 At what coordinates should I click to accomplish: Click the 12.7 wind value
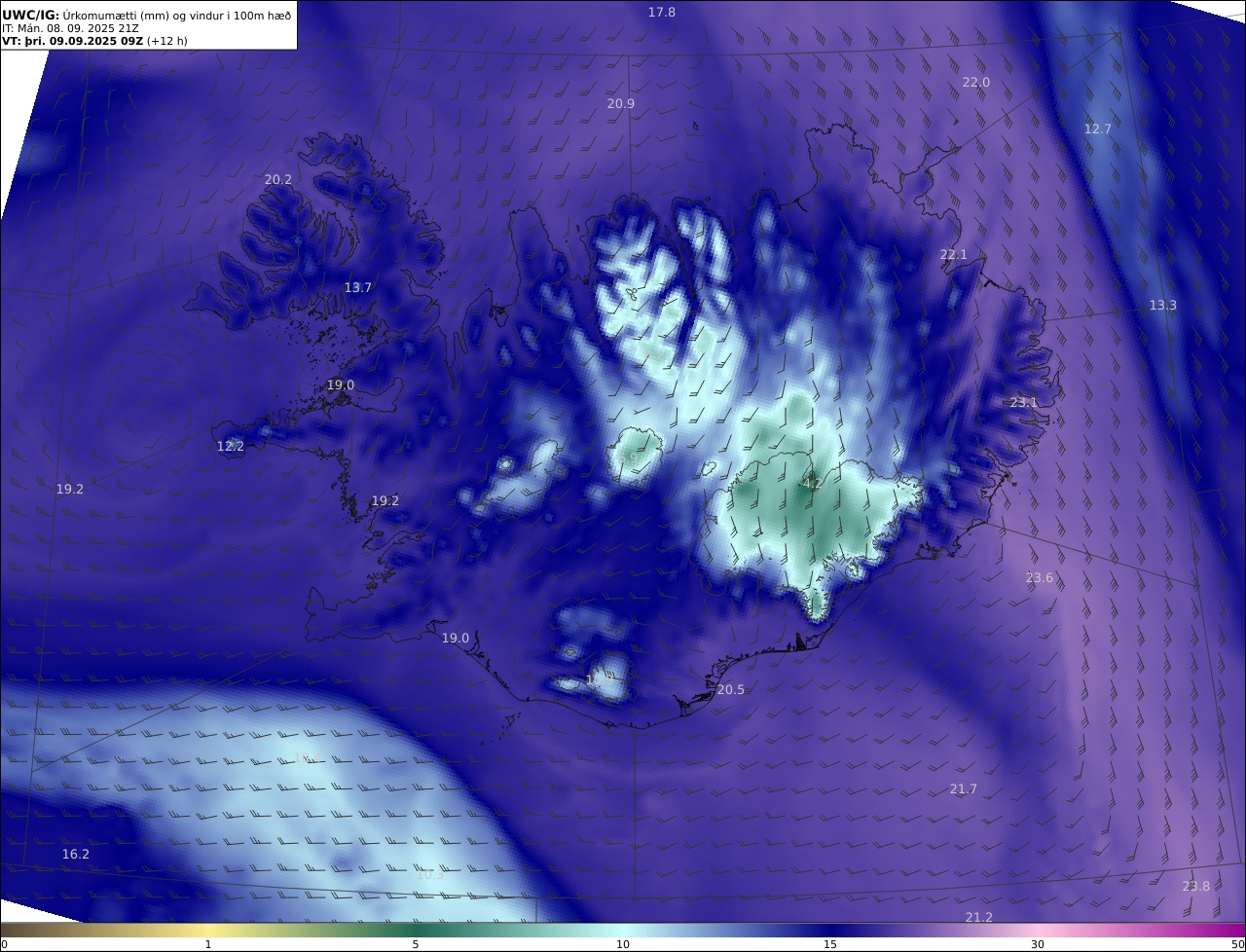1098,128
